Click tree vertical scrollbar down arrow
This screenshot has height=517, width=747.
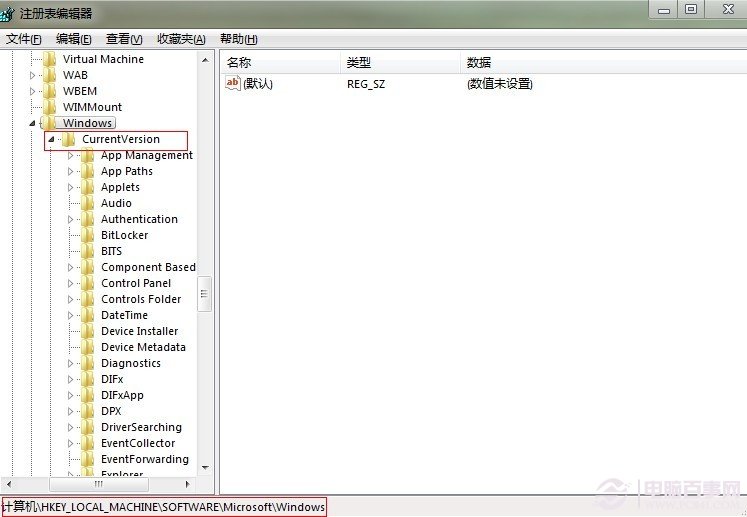(x=205, y=468)
